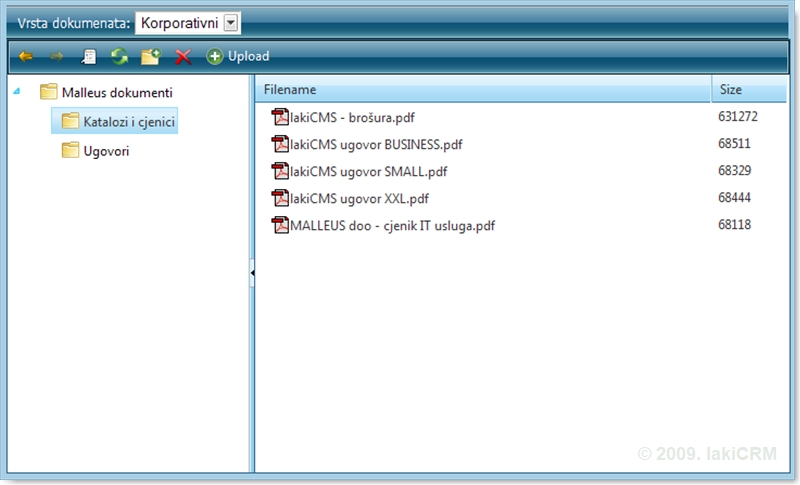Screen dimensions: 800x485
Task: Sort by the Size column header
Action: 749,89
